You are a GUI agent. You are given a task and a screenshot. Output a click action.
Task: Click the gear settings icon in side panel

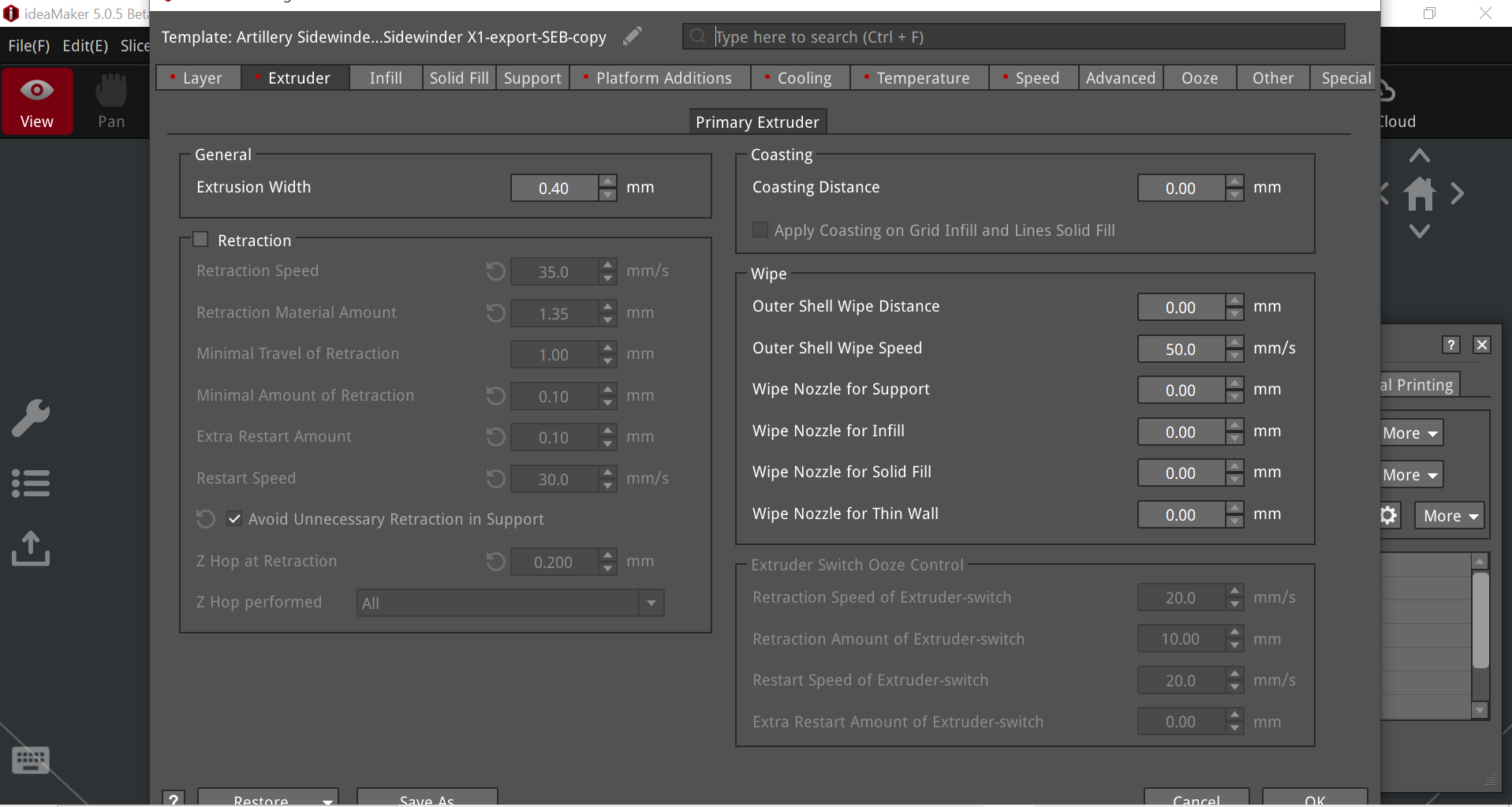pos(1388,516)
